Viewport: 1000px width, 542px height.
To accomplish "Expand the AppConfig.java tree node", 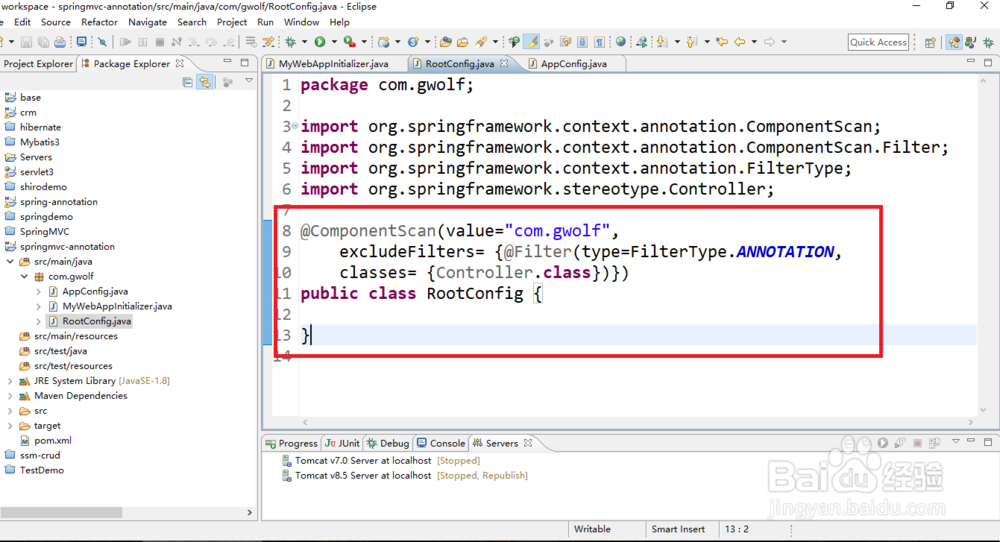I will [x=38, y=291].
